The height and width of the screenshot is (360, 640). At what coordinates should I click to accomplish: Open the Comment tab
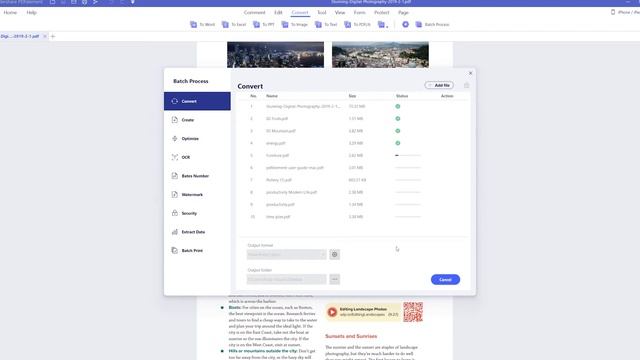[255, 13]
